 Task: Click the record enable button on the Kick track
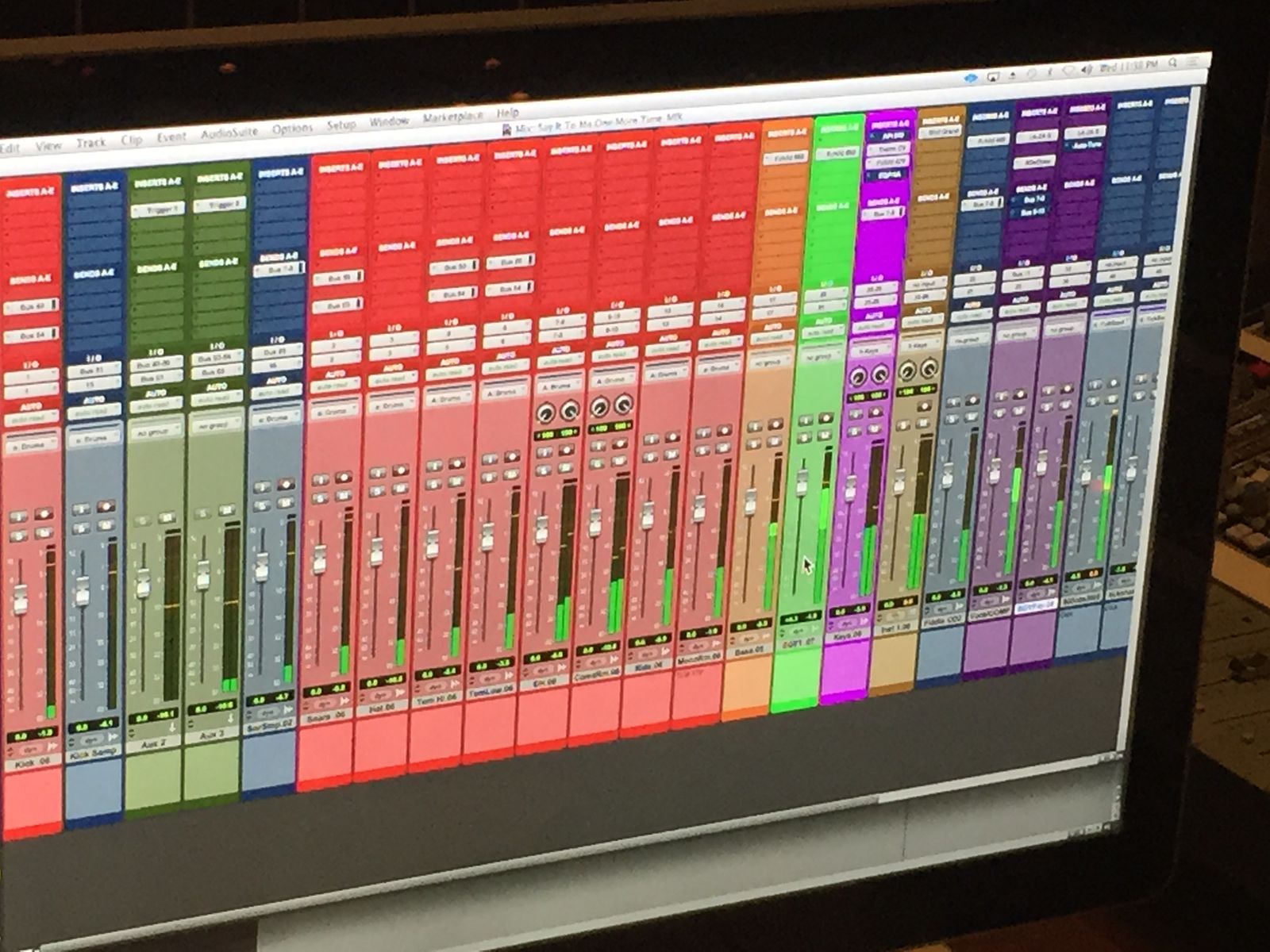tap(44, 514)
